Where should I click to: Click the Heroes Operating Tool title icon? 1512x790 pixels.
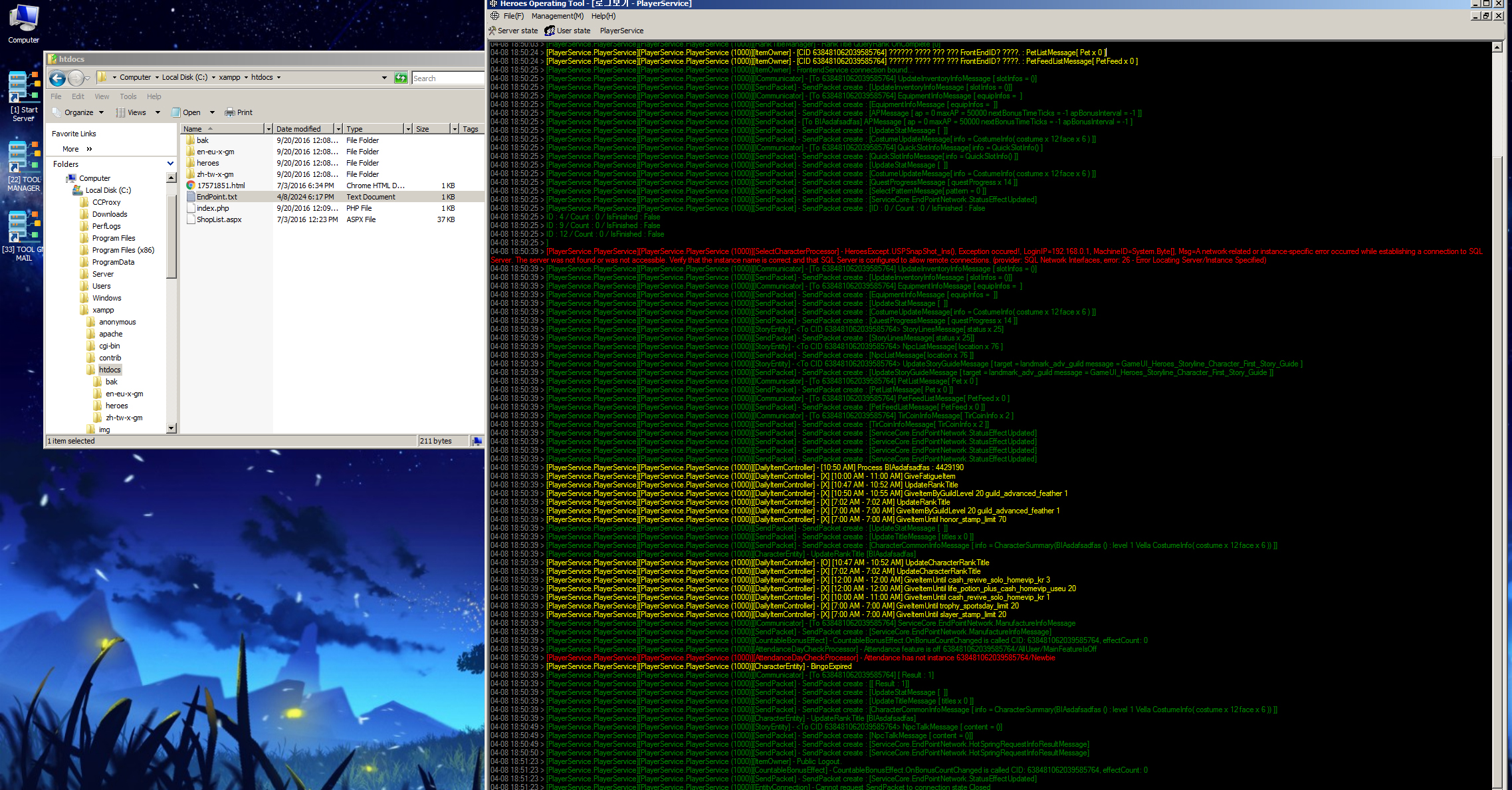coord(494,3)
